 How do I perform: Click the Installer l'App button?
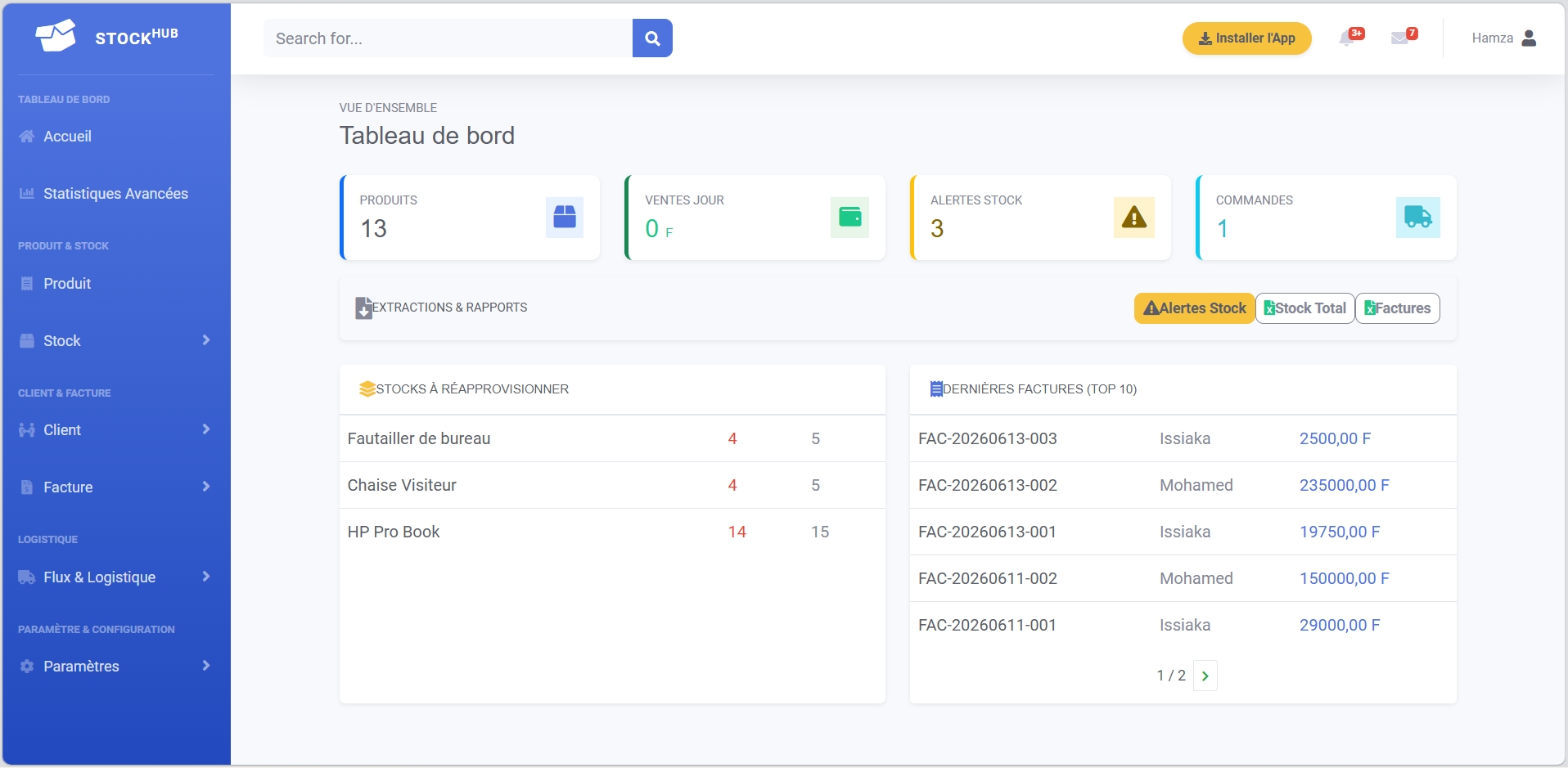point(1246,38)
